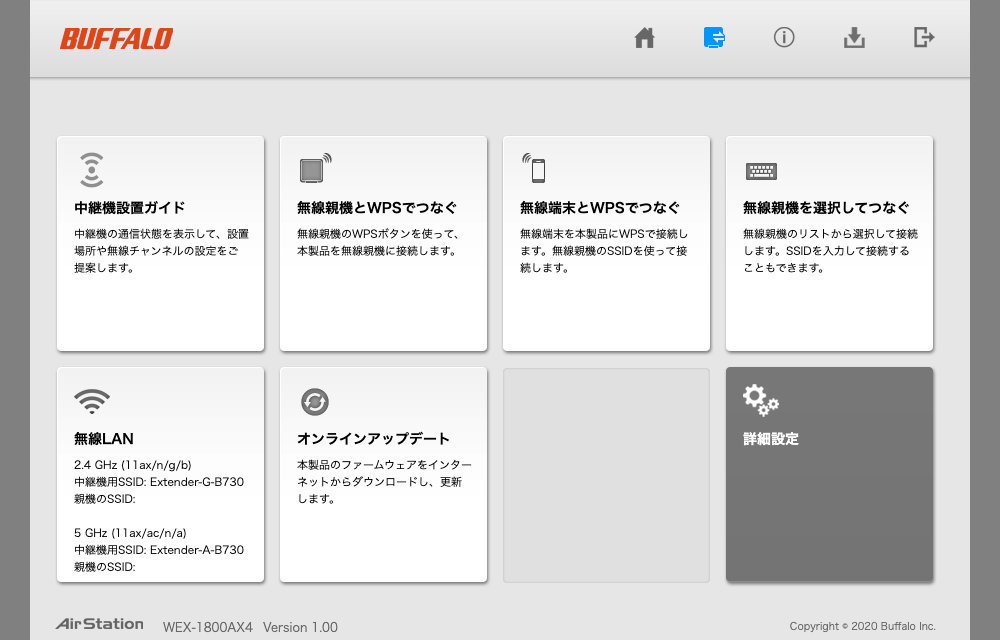Open 無線端末とWPSでつなぐ title
Screen dimensions: 1000x640
(x=600, y=208)
